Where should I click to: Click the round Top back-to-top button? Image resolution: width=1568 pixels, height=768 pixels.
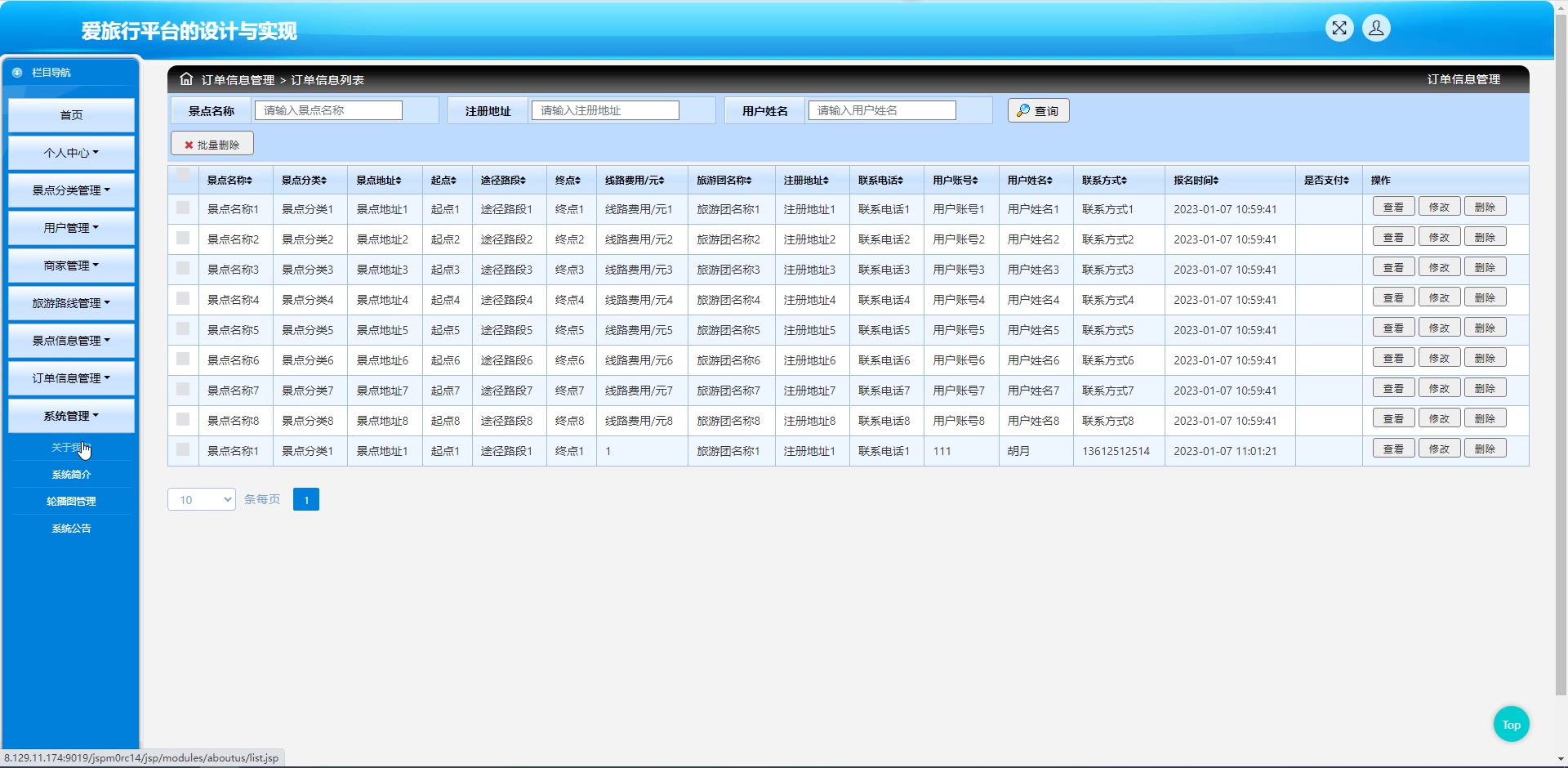[x=1511, y=725]
